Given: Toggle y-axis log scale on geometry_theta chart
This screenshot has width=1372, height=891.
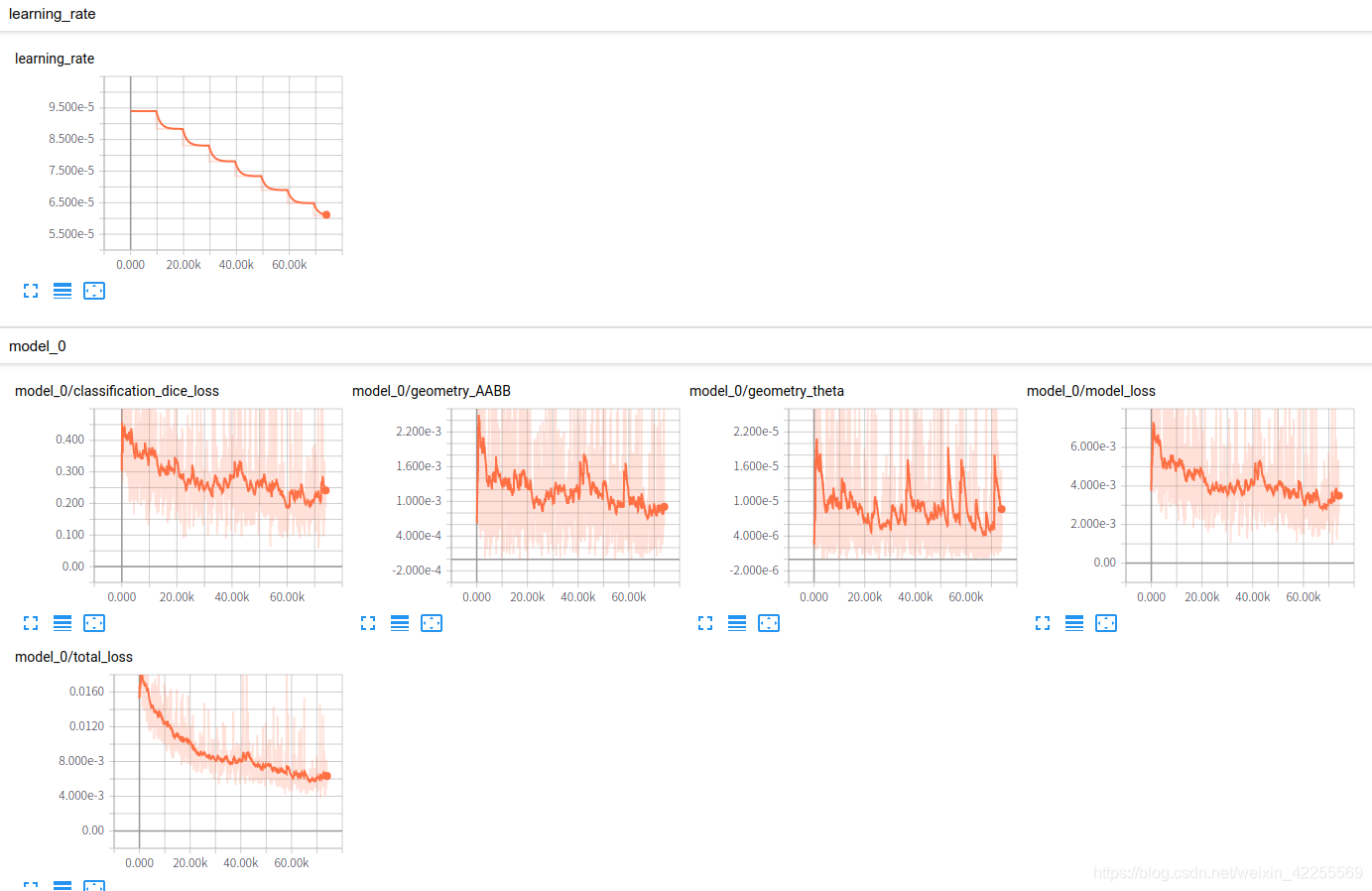Looking at the screenshot, I should tap(737, 623).
